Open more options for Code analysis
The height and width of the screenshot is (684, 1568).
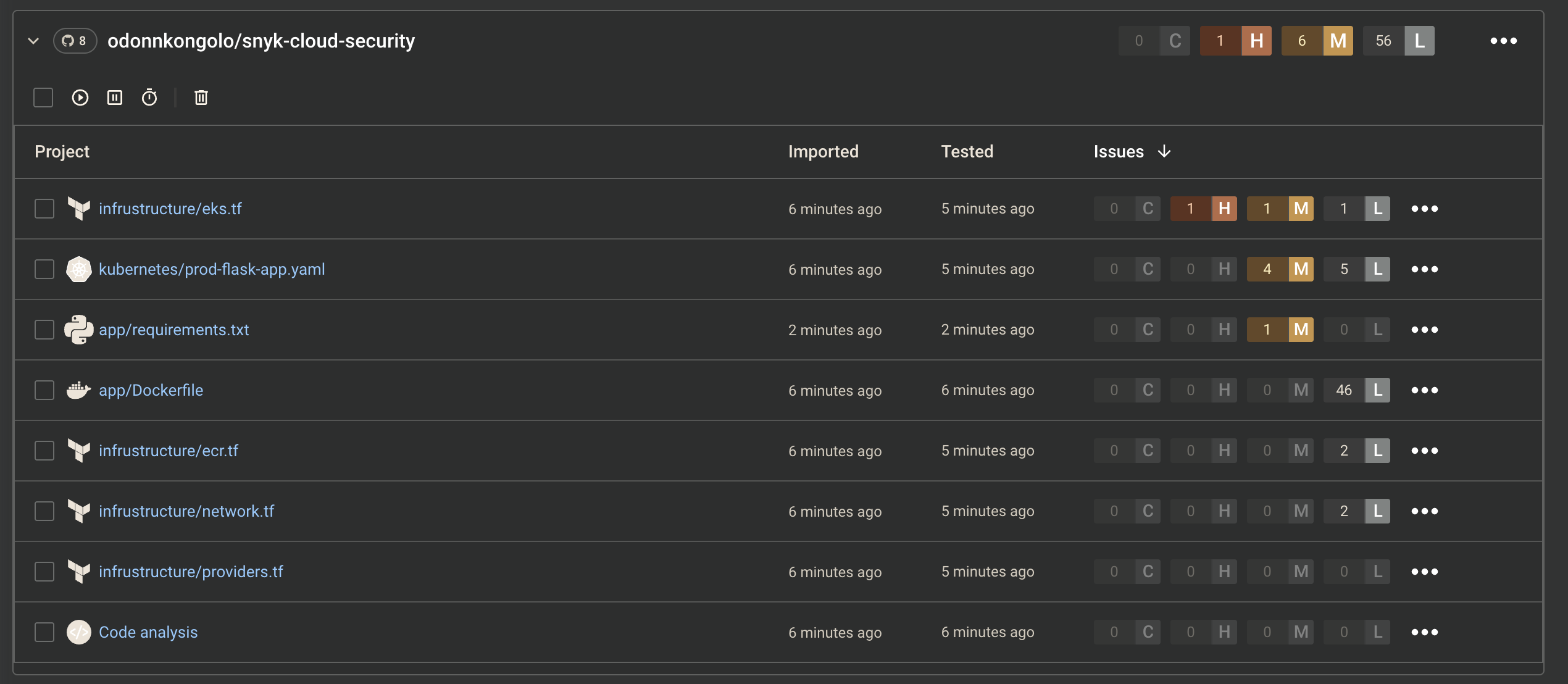pyautogui.click(x=1425, y=632)
